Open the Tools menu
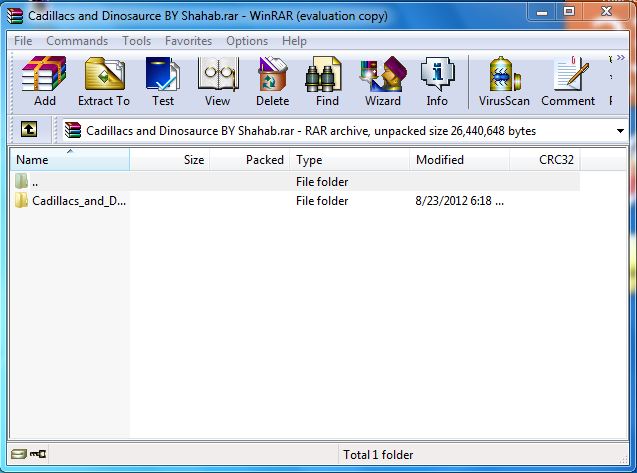637x473 pixels. (136, 41)
